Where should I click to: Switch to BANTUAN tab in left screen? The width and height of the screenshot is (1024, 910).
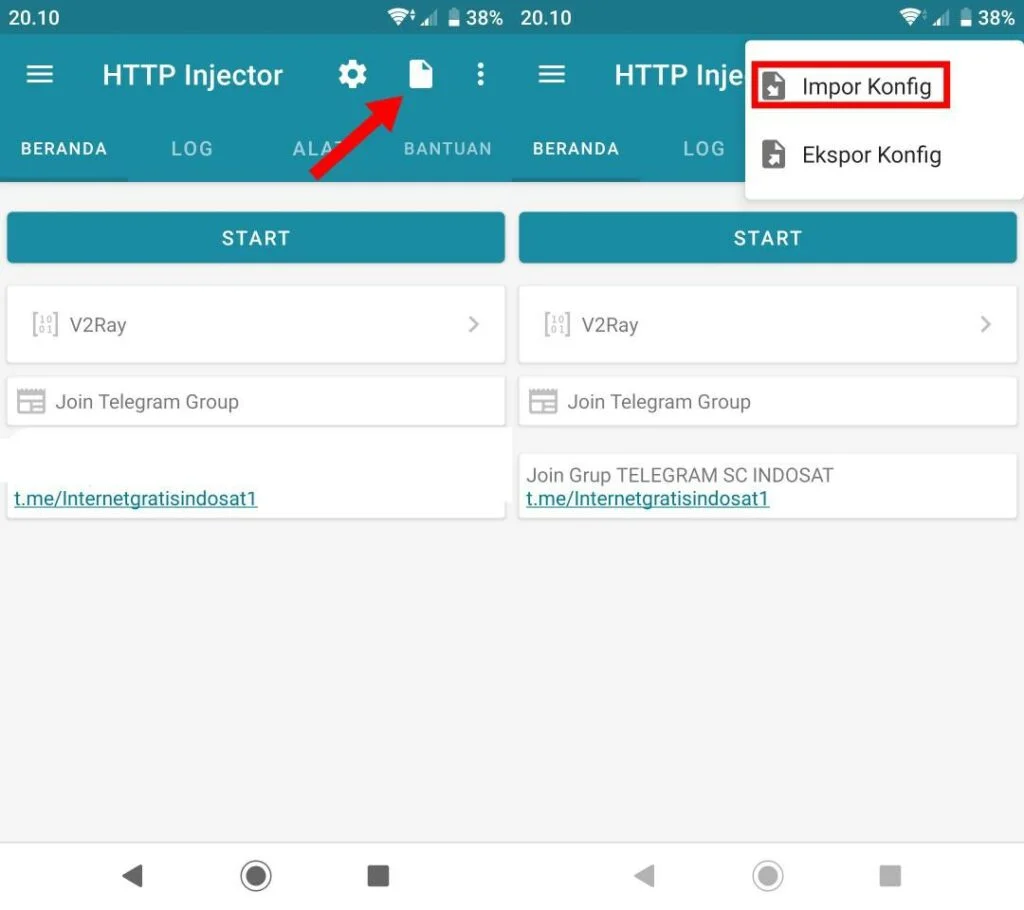447,149
